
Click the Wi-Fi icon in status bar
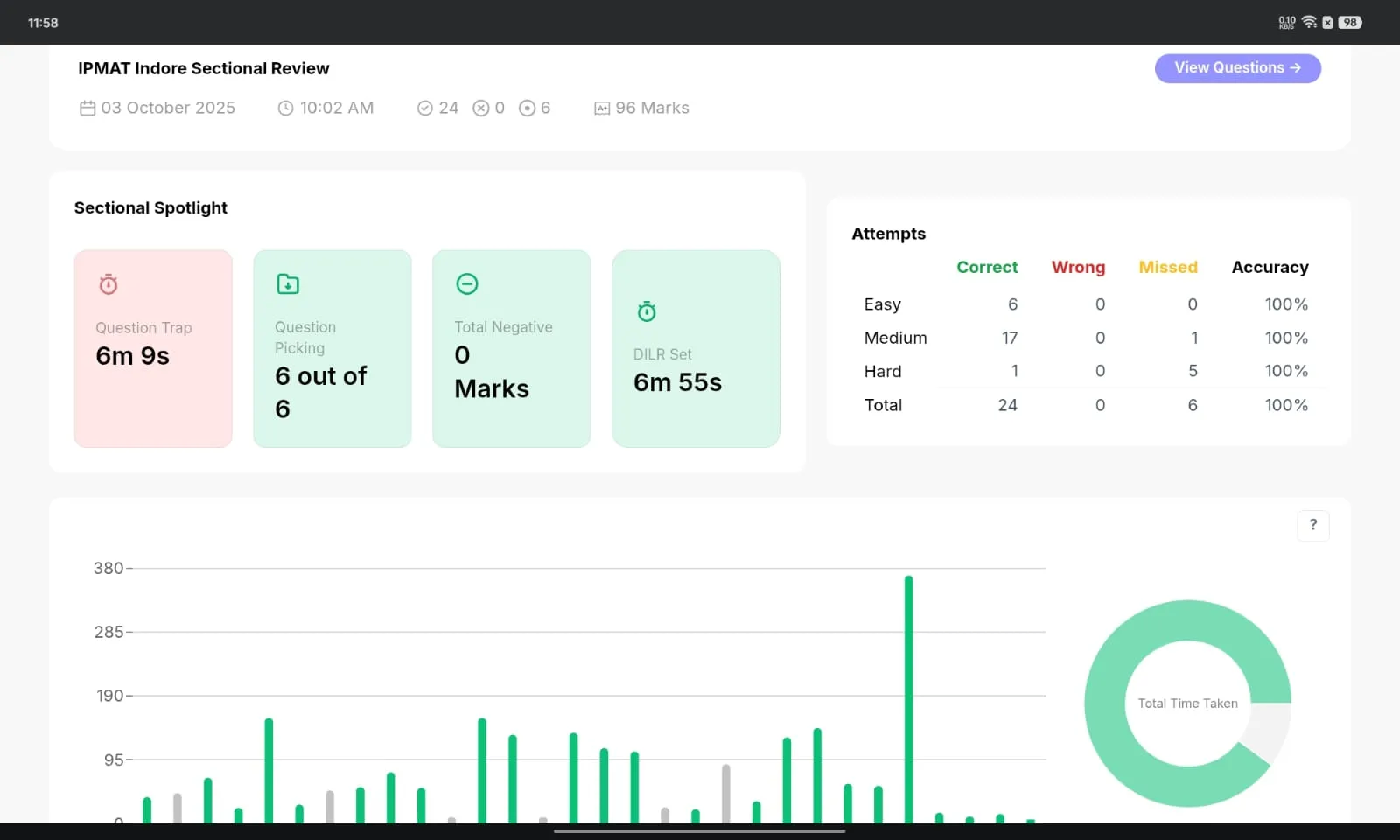[1309, 22]
